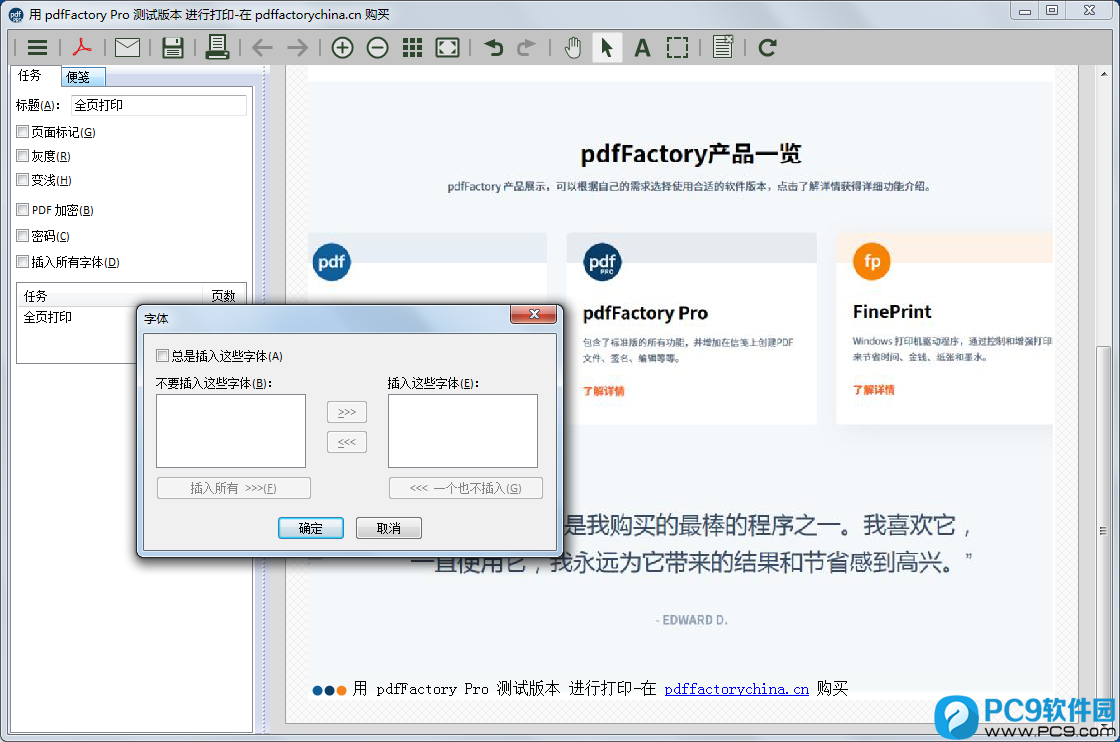The height and width of the screenshot is (742, 1120).
Task: Select the text tool A
Action: point(642,48)
